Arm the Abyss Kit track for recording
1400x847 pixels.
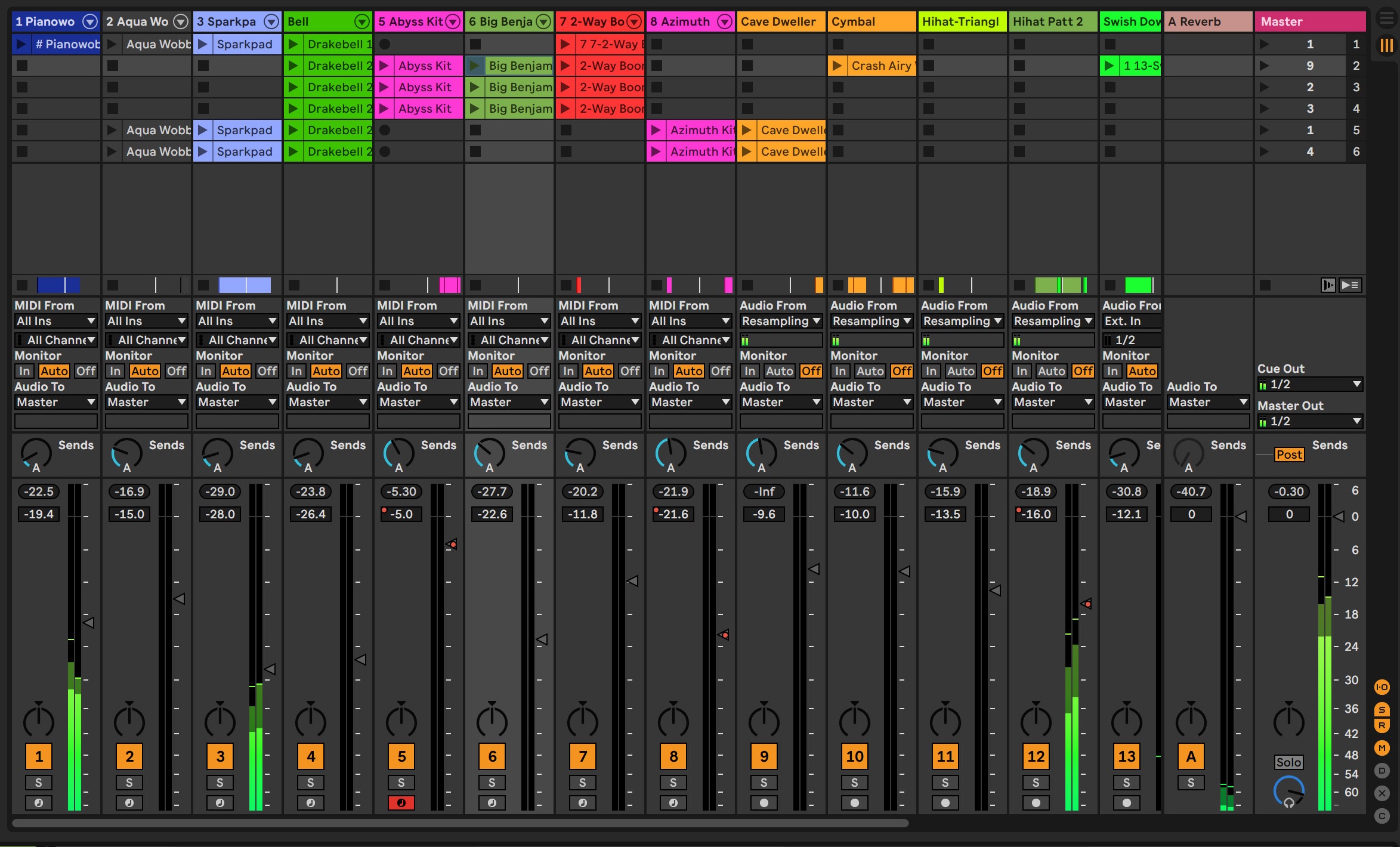click(x=401, y=803)
